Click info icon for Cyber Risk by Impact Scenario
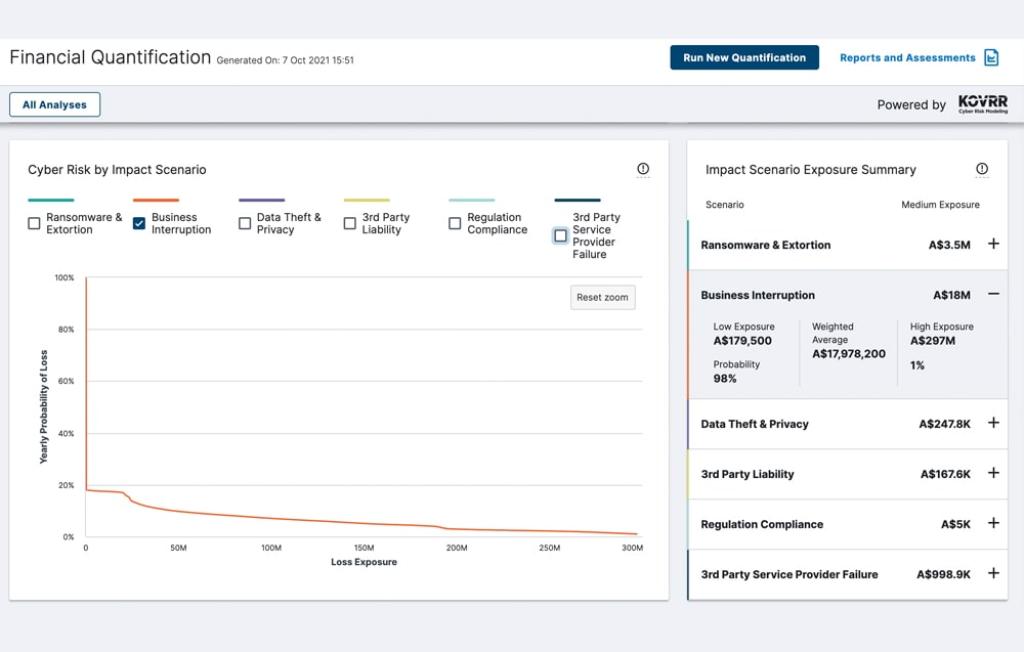This screenshot has width=1024, height=652. [643, 170]
